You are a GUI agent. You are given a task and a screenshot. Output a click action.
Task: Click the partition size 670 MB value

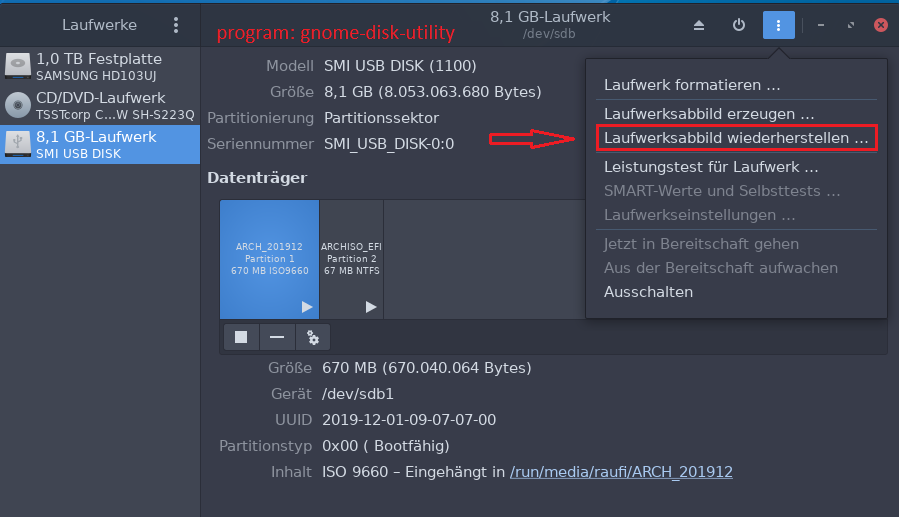[427, 368]
